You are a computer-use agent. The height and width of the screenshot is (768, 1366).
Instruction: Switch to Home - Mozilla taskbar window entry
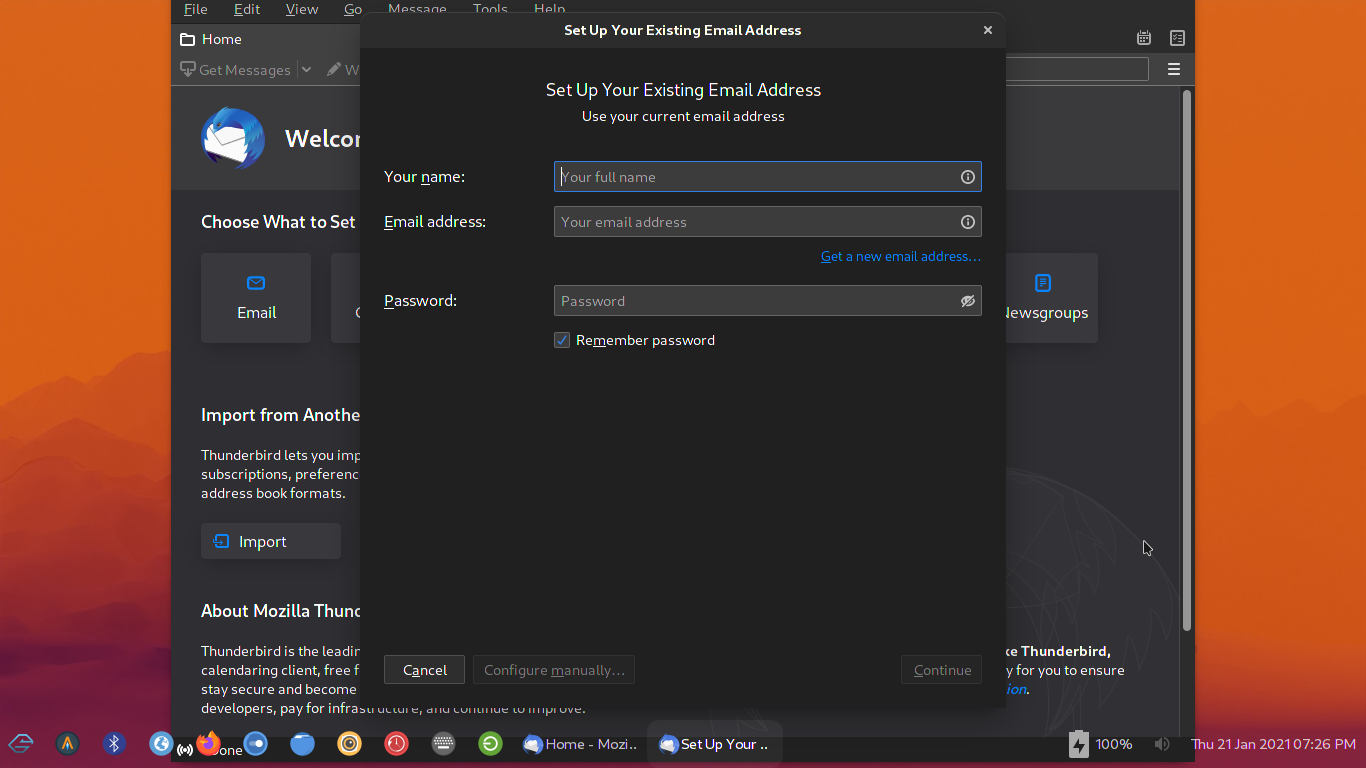click(580, 744)
